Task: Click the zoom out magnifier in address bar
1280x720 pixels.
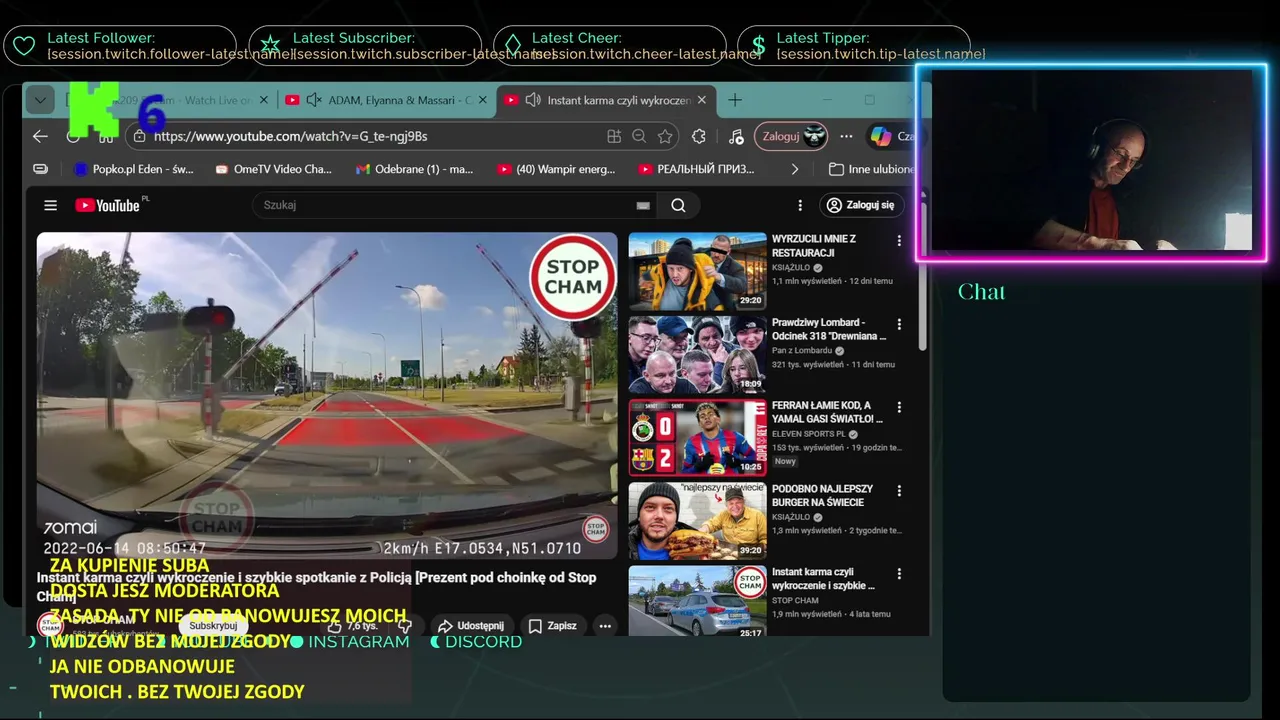Action: tap(640, 136)
